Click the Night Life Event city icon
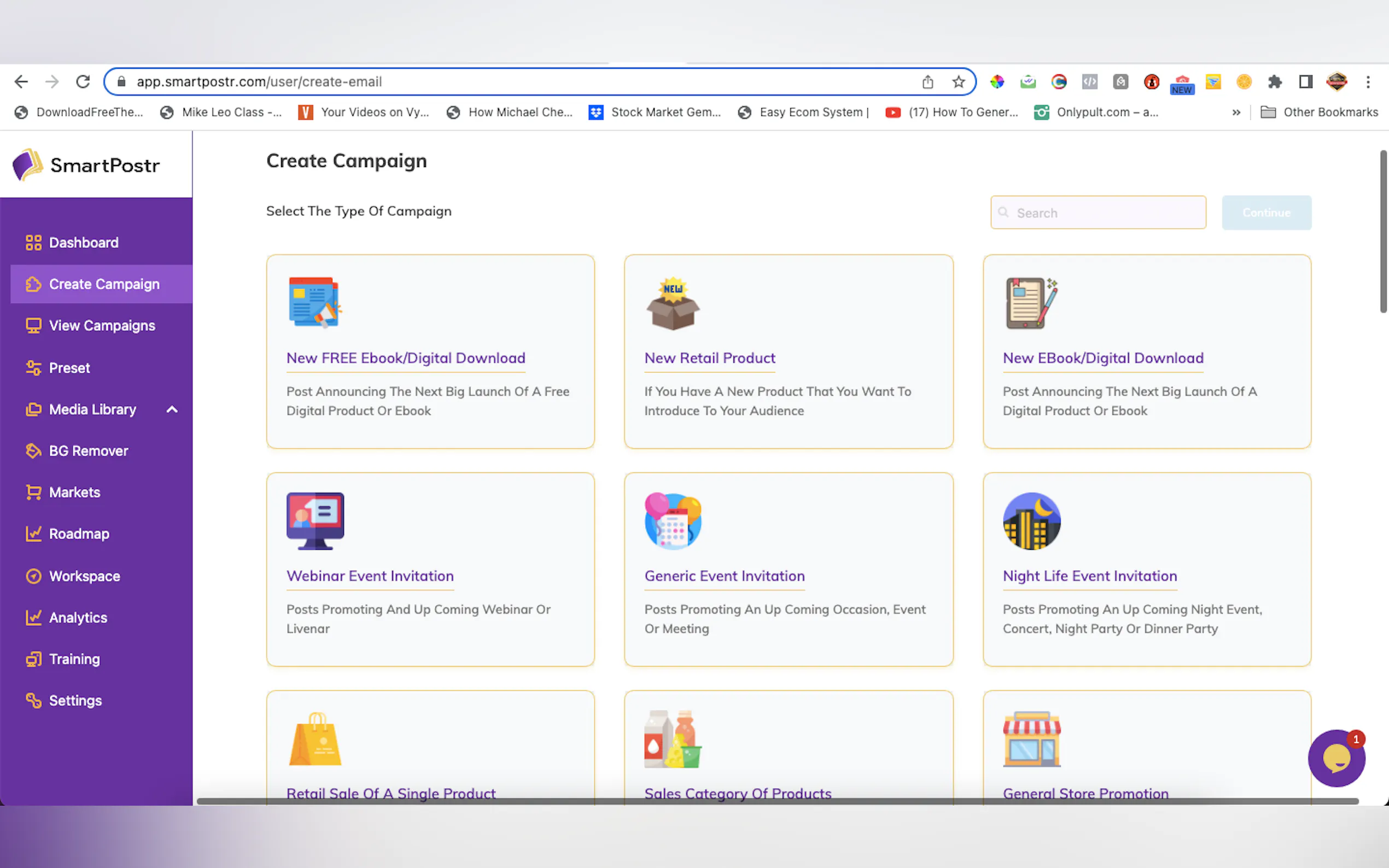 pos(1031,521)
